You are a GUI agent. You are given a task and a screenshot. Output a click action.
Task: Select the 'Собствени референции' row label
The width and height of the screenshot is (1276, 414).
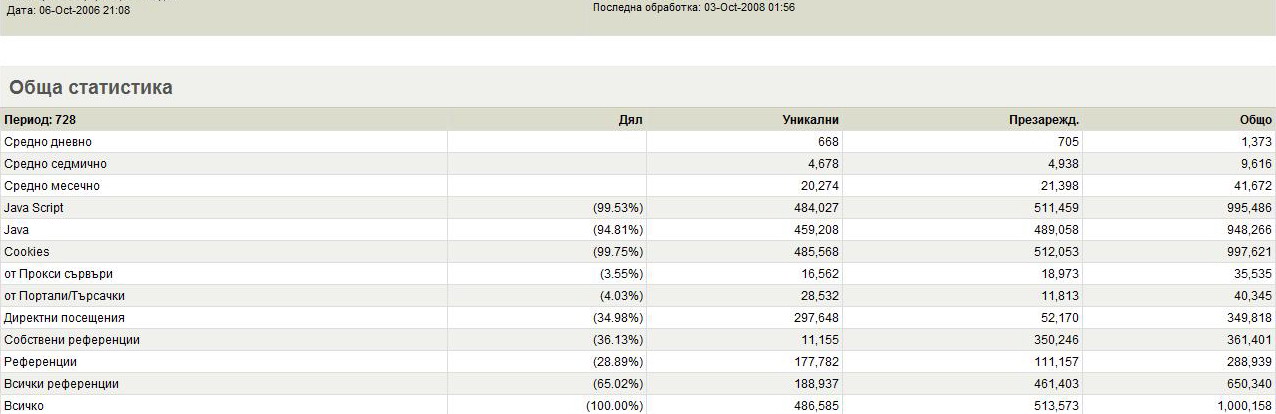click(x=72, y=340)
